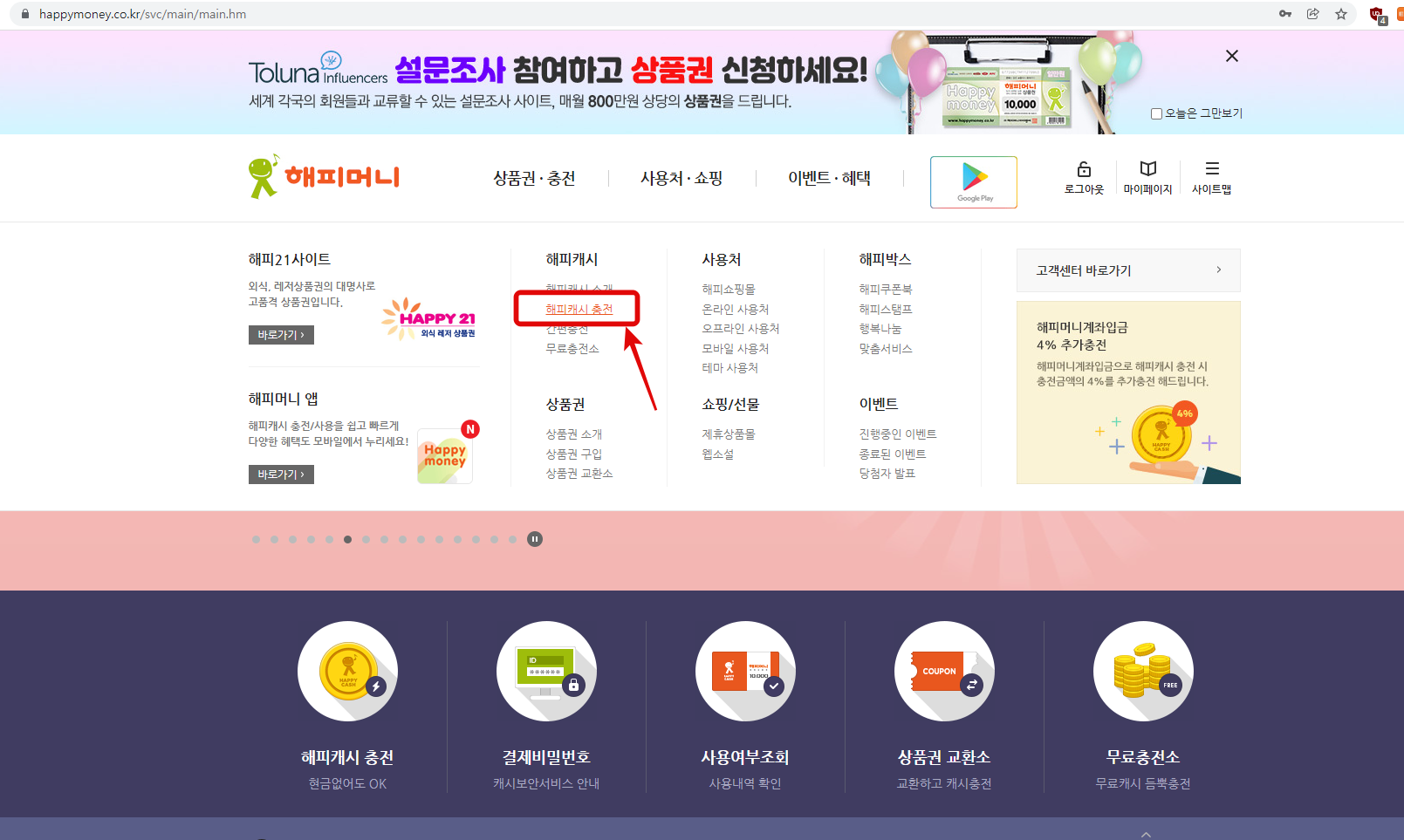The image size is (1404, 840).
Task: Click the 로그아웃 padlock icon
Action: click(x=1083, y=169)
